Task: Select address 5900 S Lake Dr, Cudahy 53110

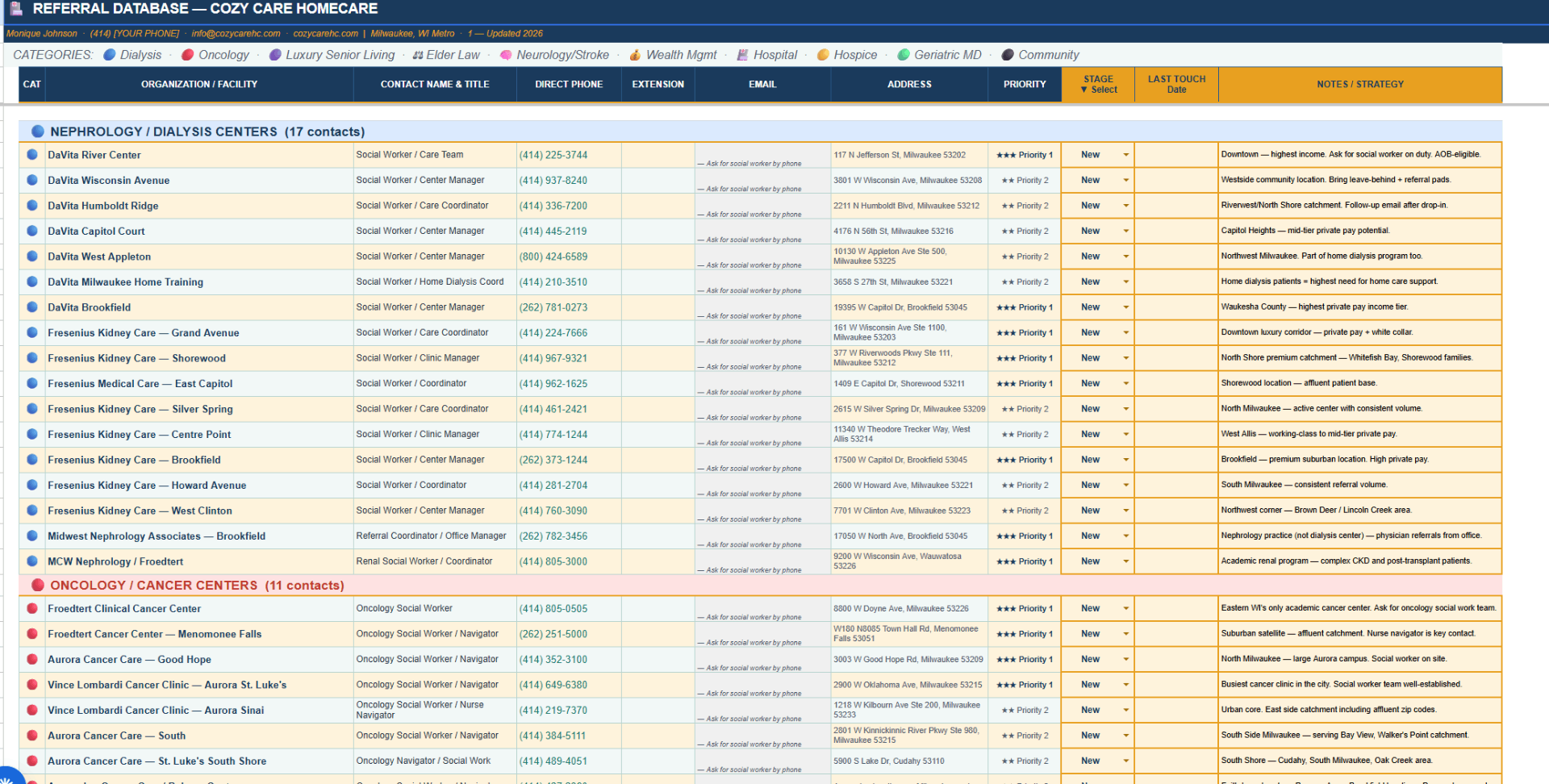Action: 889,761
